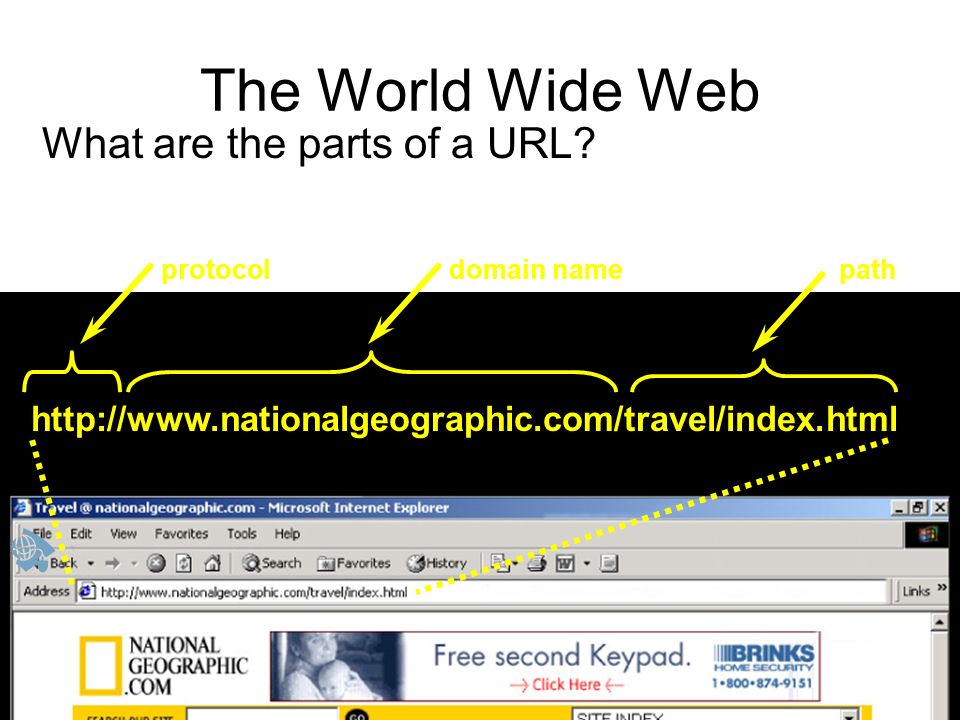Open the File menu
960x720 pixels.
[x=42, y=533]
